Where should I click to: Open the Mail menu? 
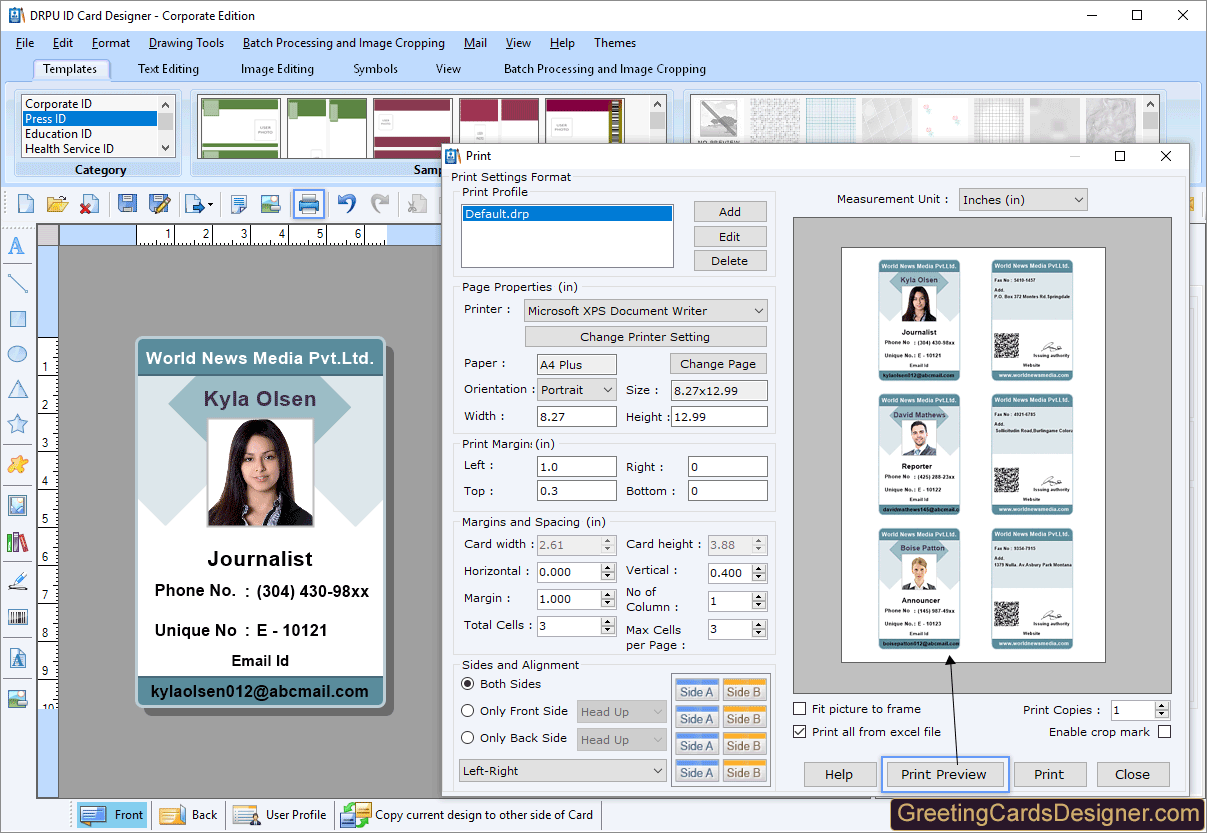(x=475, y=43)
